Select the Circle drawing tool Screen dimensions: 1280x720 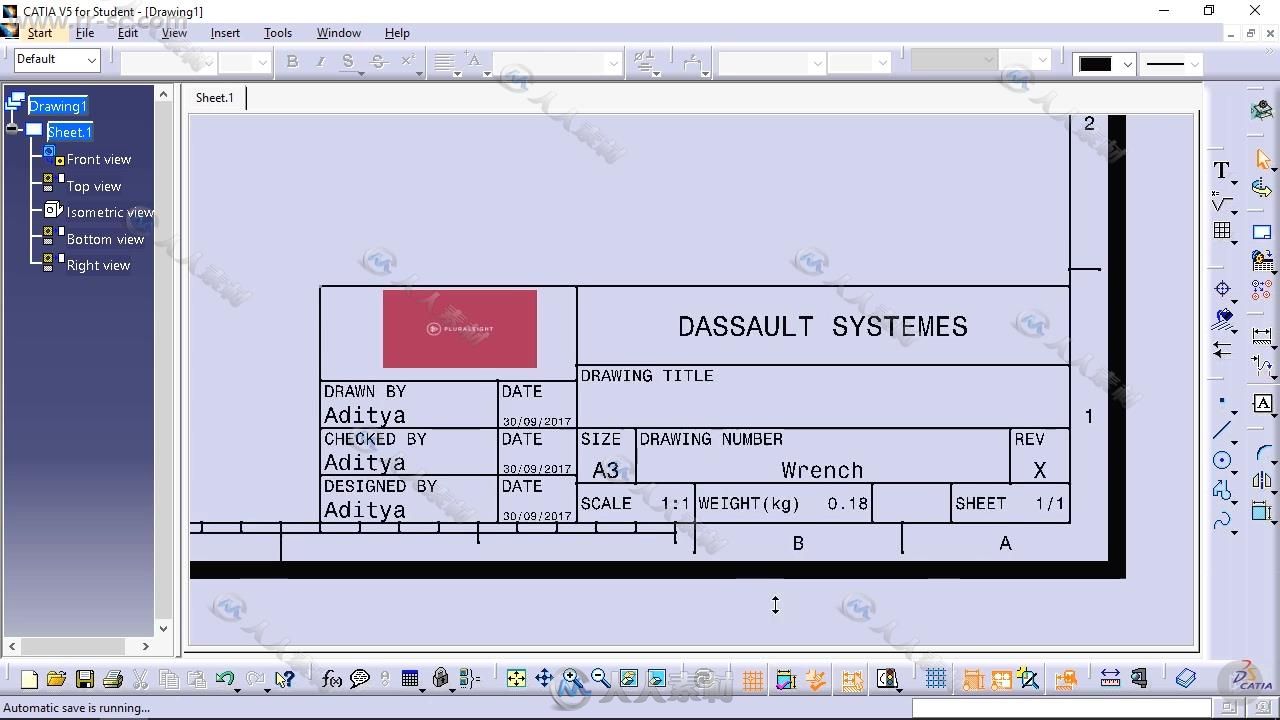[1222, 461]
